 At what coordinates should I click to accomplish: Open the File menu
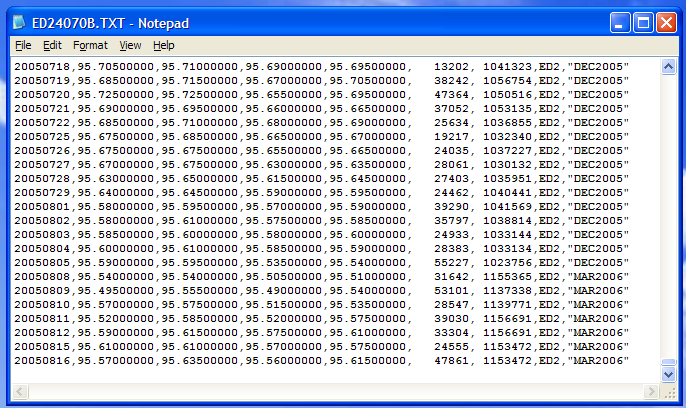[x=23, y=45]
